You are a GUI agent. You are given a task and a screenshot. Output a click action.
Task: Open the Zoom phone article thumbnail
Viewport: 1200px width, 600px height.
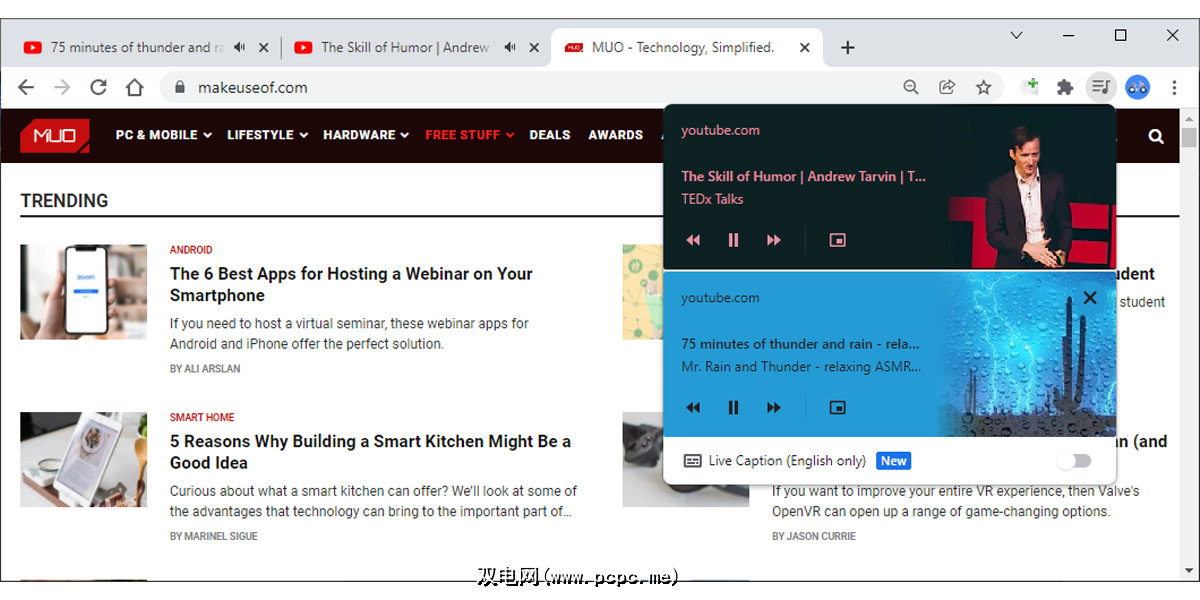click(83, 292)
